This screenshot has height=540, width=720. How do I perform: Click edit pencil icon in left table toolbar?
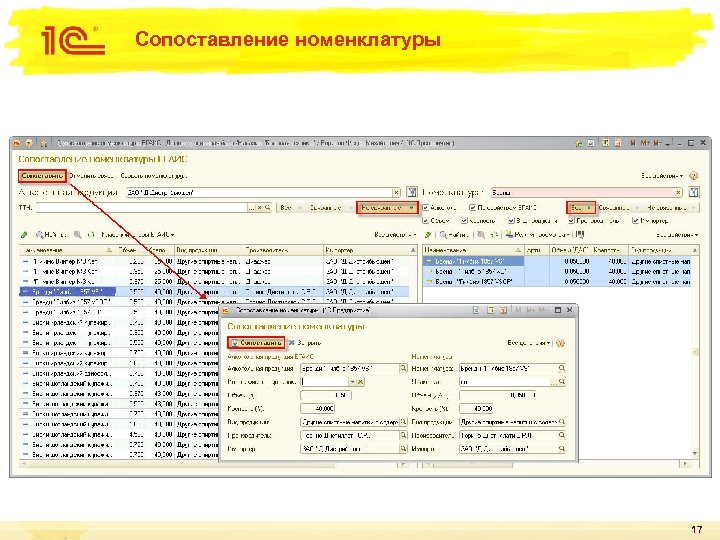coord(24,235)
